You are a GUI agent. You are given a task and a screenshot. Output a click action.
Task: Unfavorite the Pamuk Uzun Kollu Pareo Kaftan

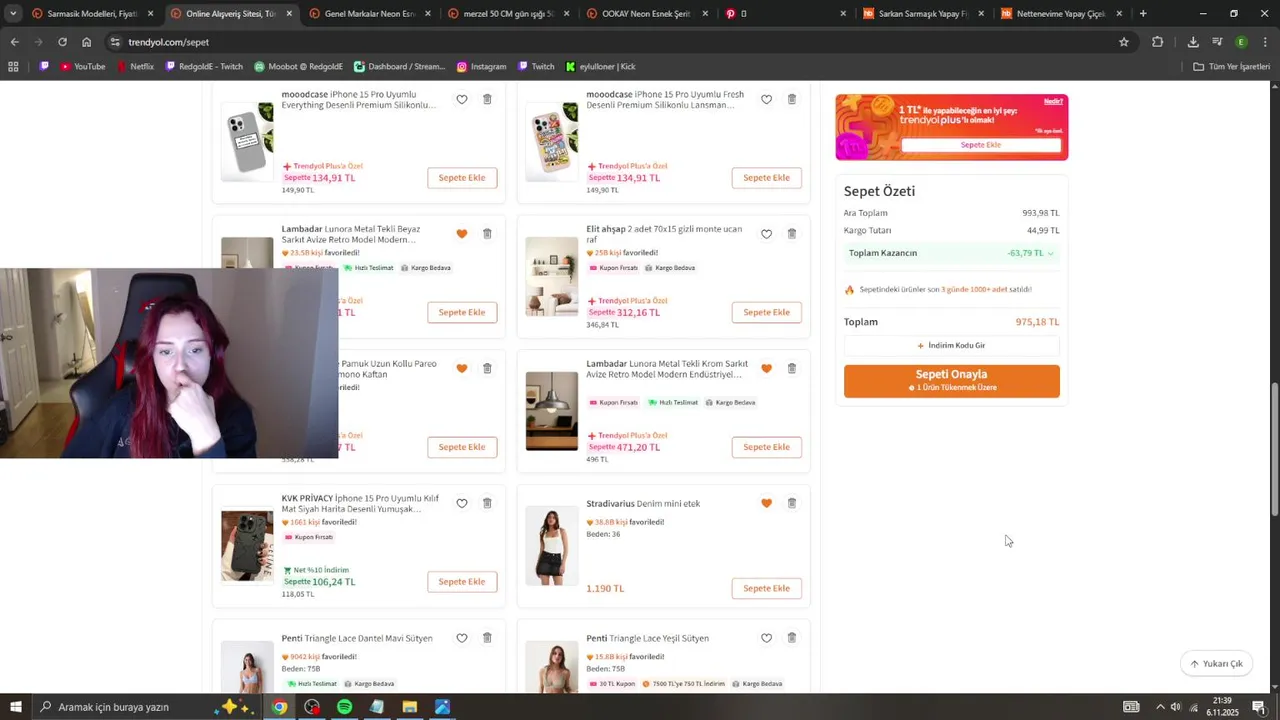(x=462, y=368)
